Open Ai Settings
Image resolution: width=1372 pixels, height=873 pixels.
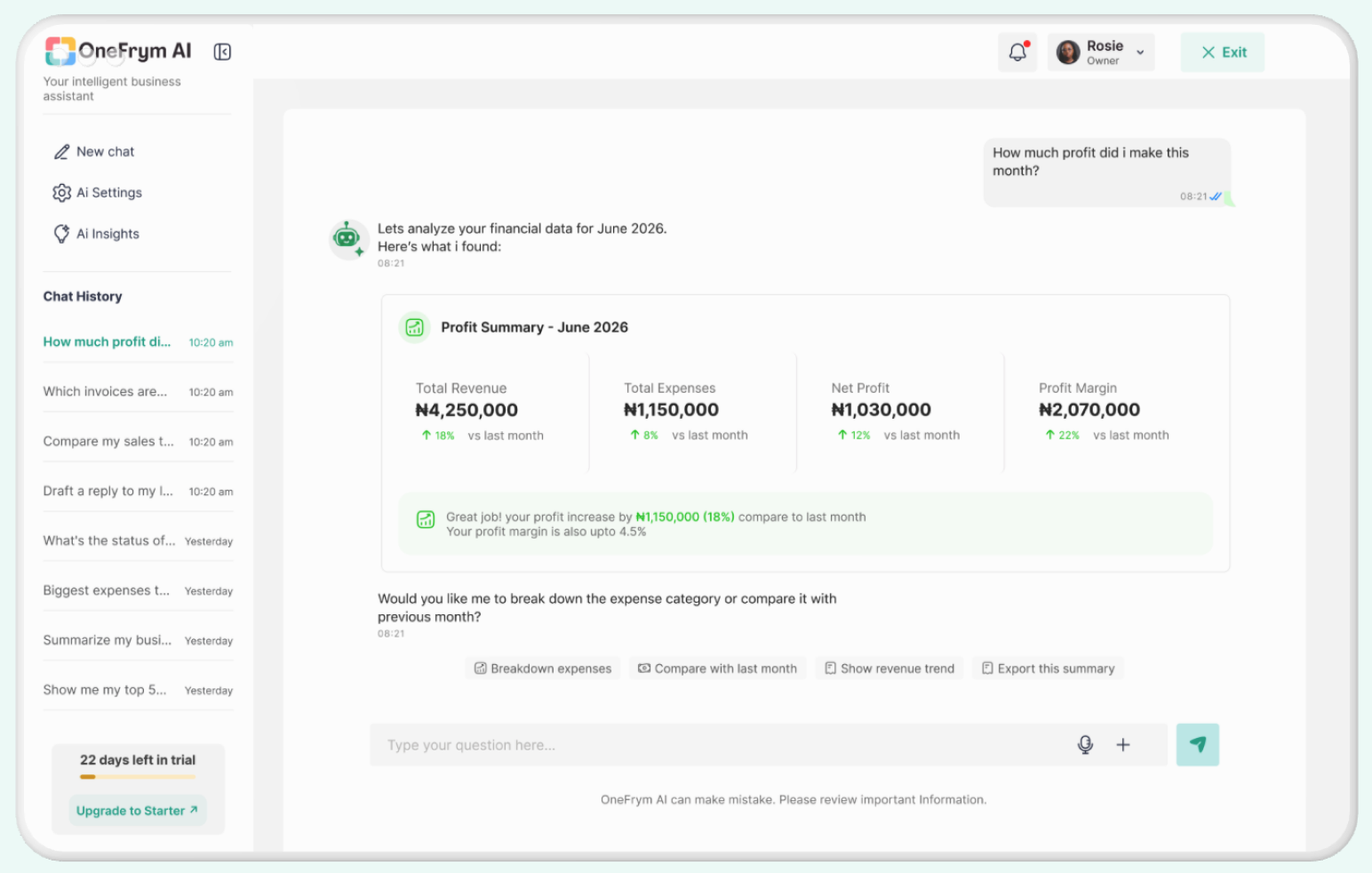98,193
